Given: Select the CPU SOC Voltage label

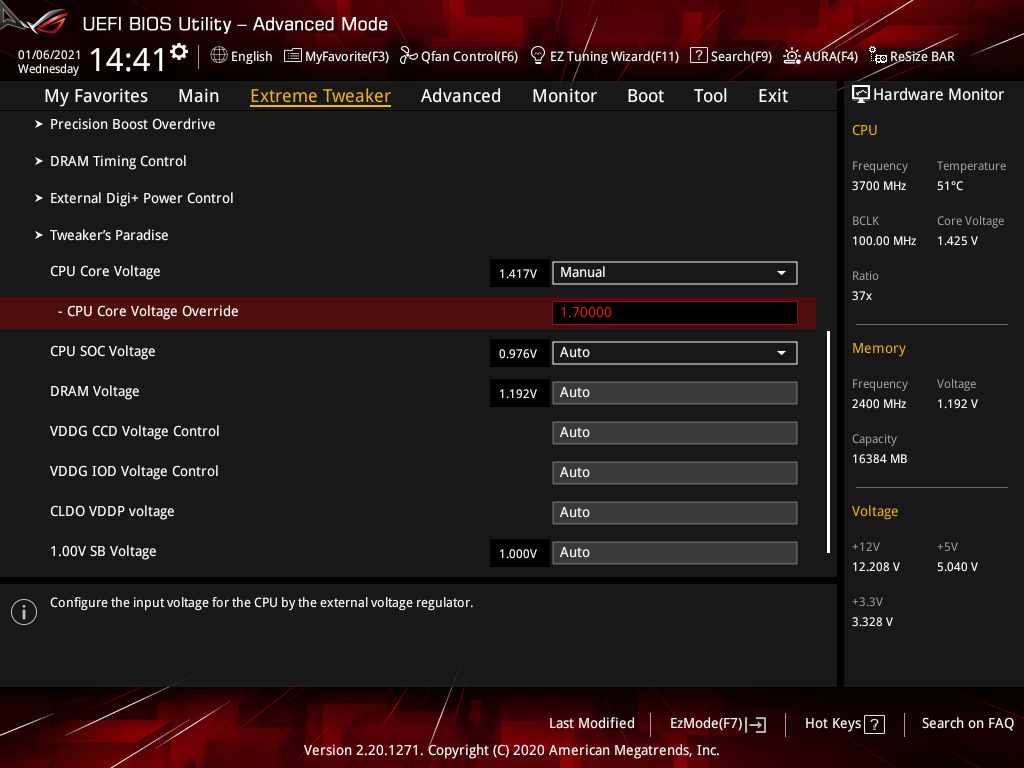Looking at the screenshot, I should [x=103, y=351].
